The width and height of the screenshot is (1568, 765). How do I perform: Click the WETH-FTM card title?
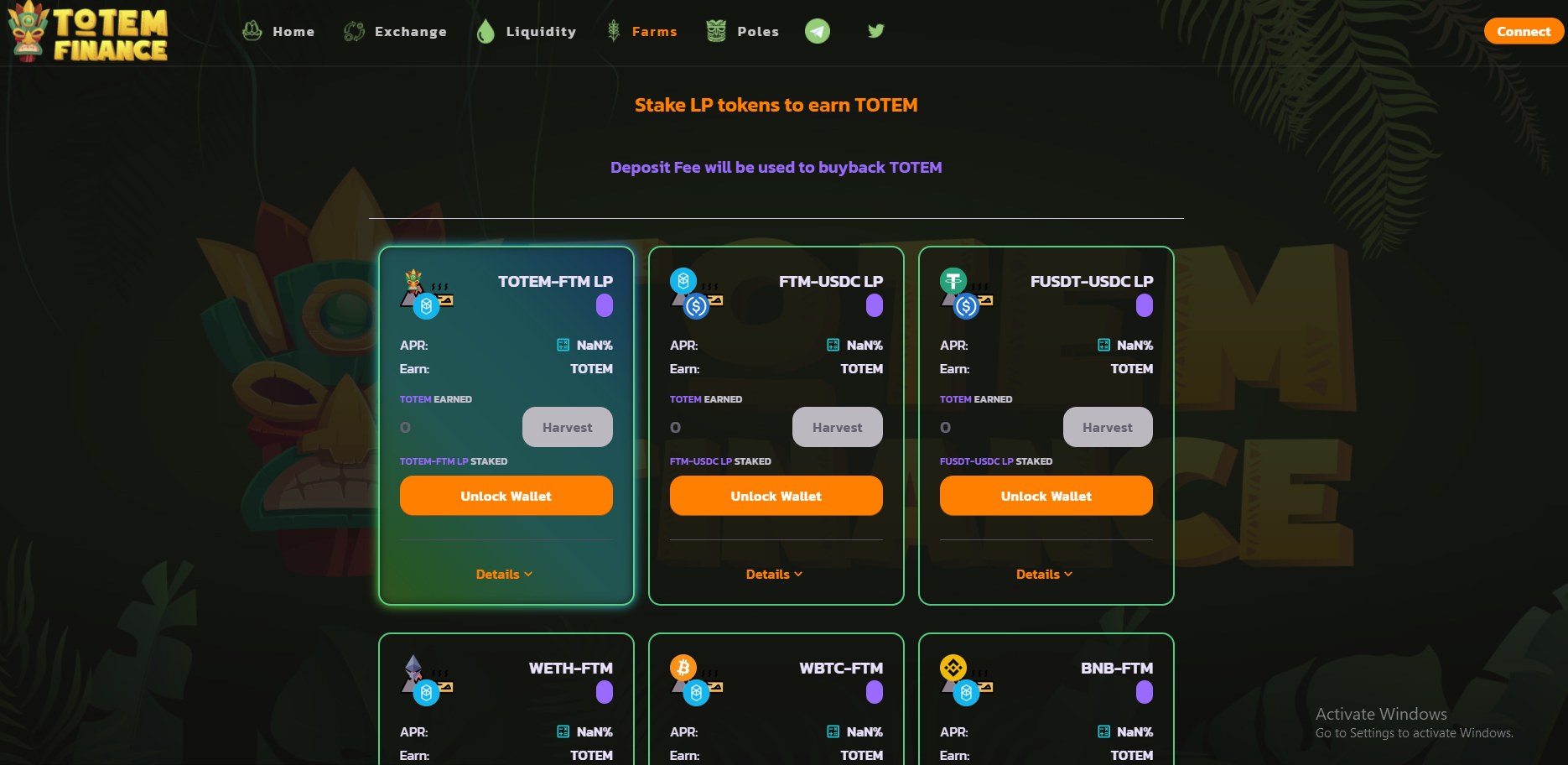pos(571,669)
